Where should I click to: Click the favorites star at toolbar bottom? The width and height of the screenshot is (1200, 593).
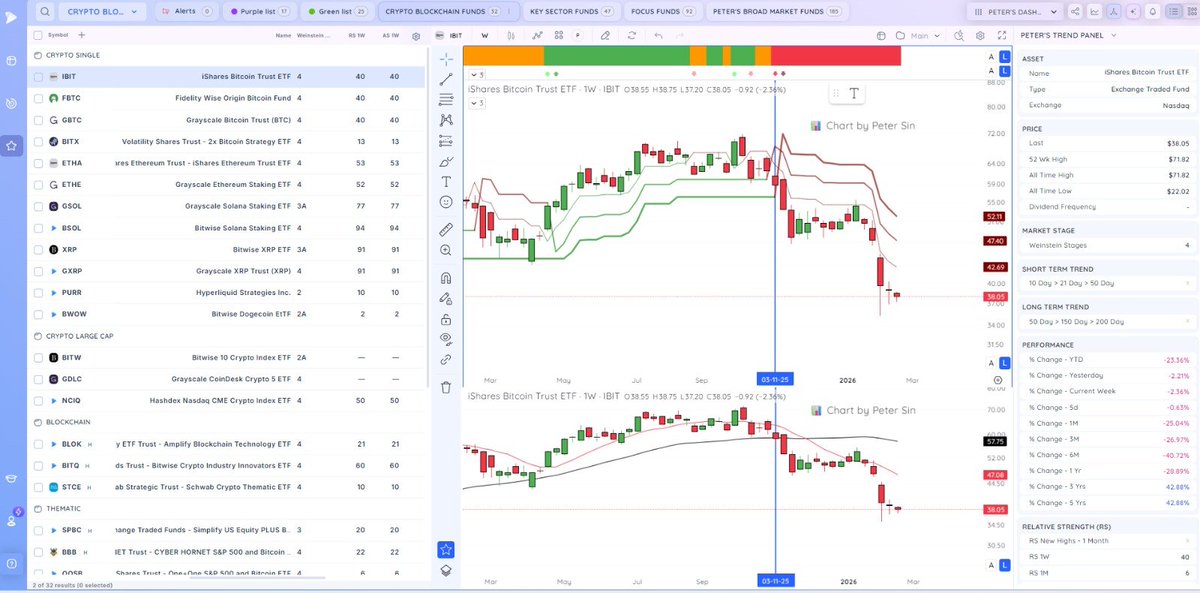446,549
